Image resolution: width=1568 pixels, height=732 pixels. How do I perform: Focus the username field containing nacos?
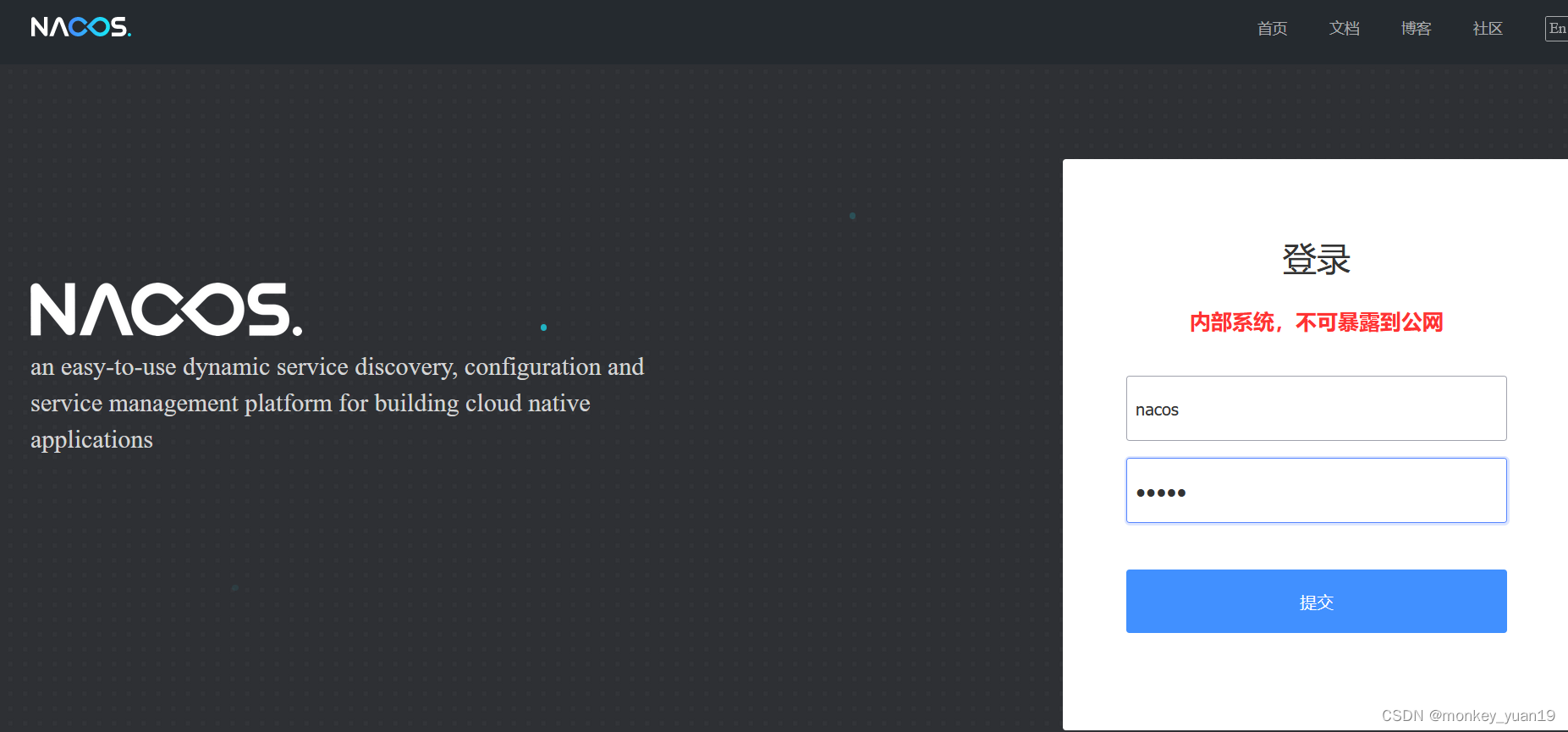point(1316,409)
